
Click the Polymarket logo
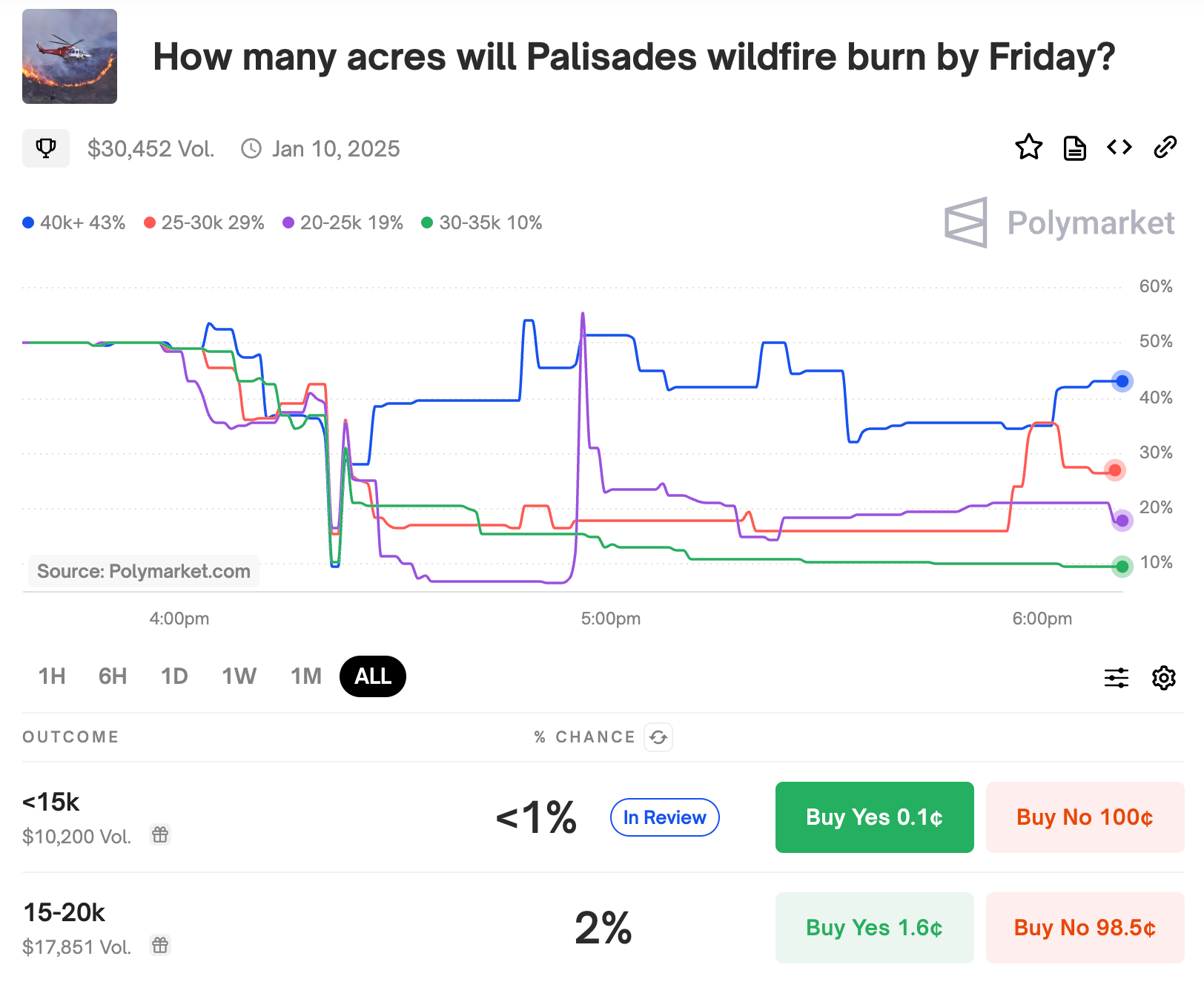(x=1059, y=223)
